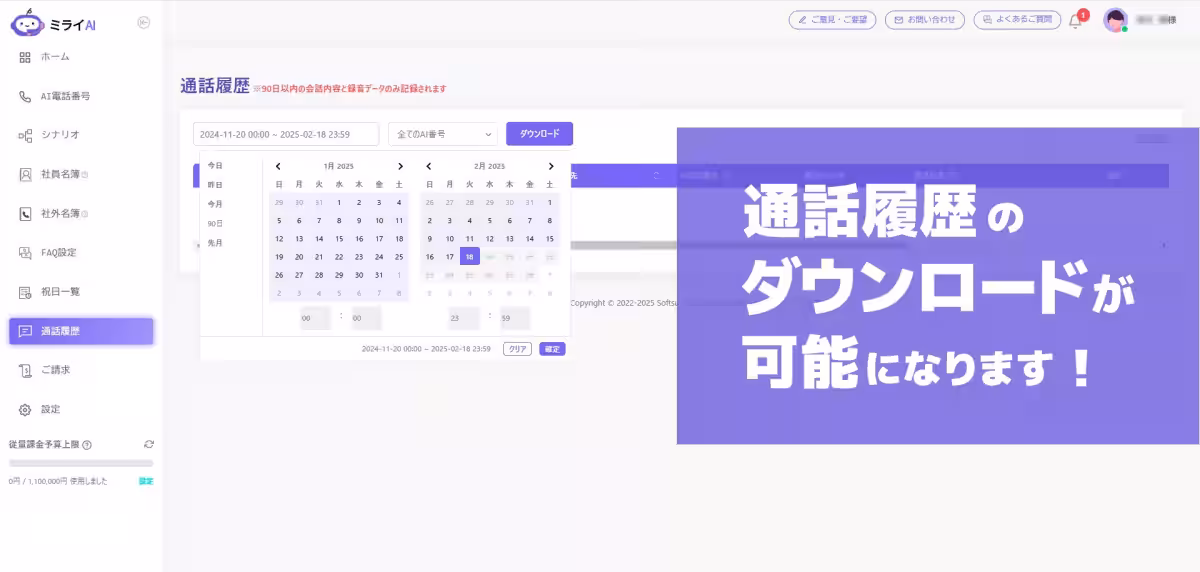Image resolution: width=1200 pixels, height=572 pixels.
Task: Select the highlighted 通話履歴 menu item
Action: pos(81,331)
